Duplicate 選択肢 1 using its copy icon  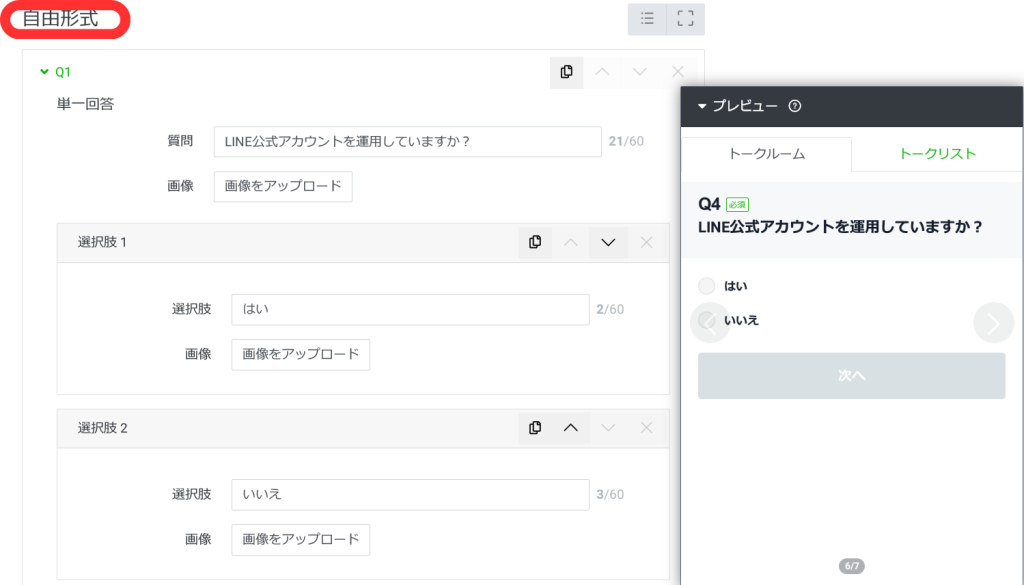coord(535,242)
